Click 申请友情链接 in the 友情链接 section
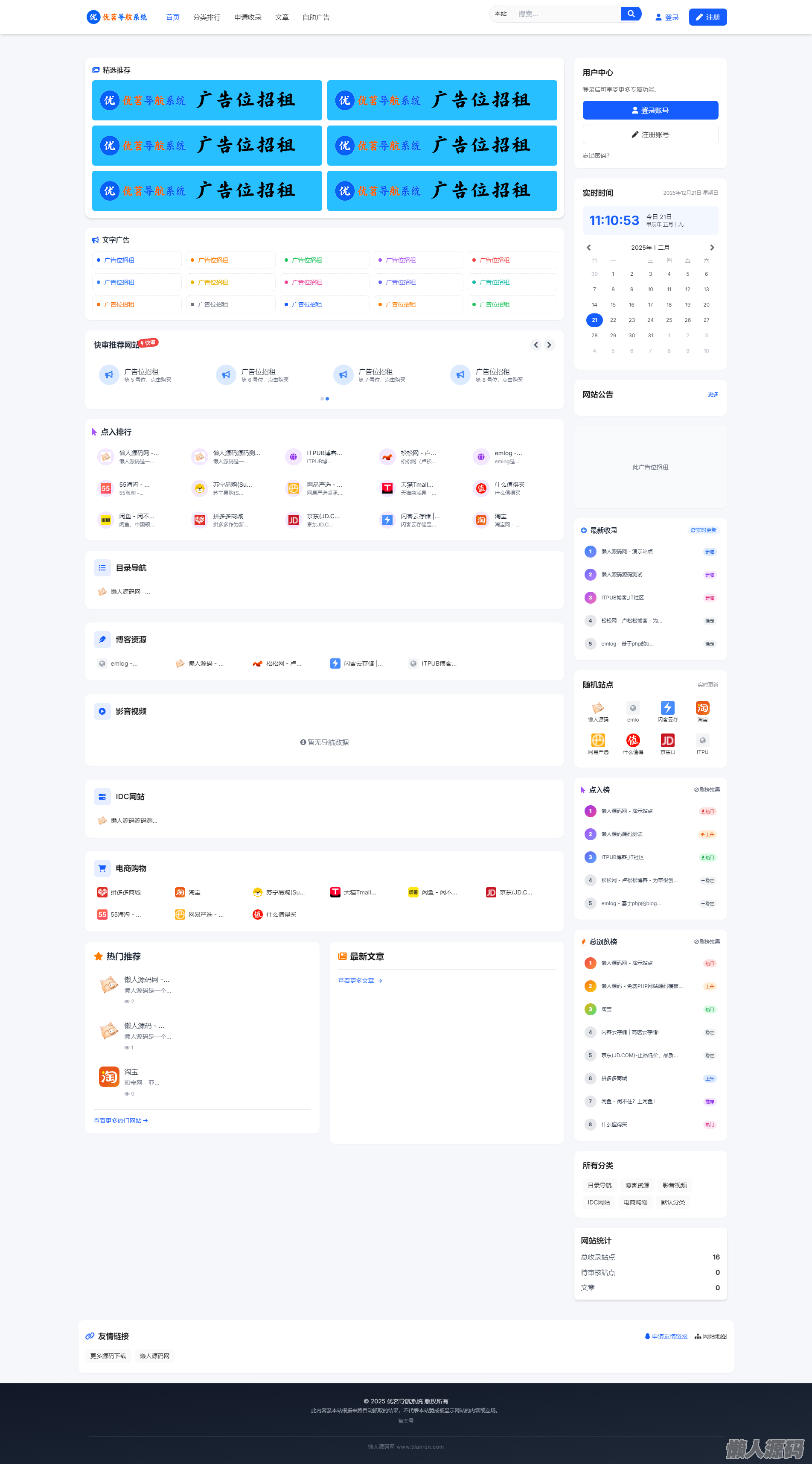 pyautogui.click(x=666, y=1336)
